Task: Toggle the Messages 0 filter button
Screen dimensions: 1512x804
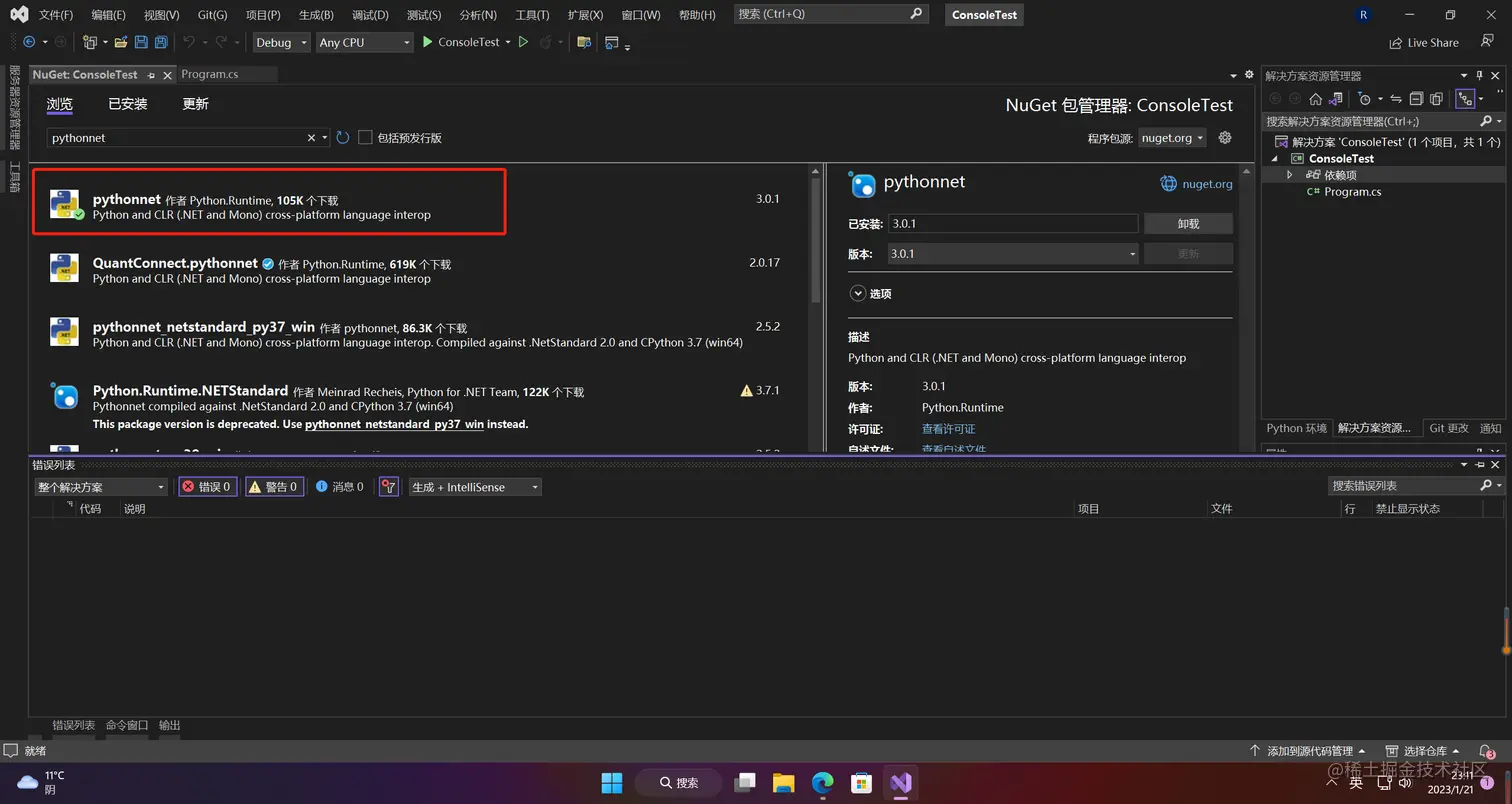Action: [340, 487]
